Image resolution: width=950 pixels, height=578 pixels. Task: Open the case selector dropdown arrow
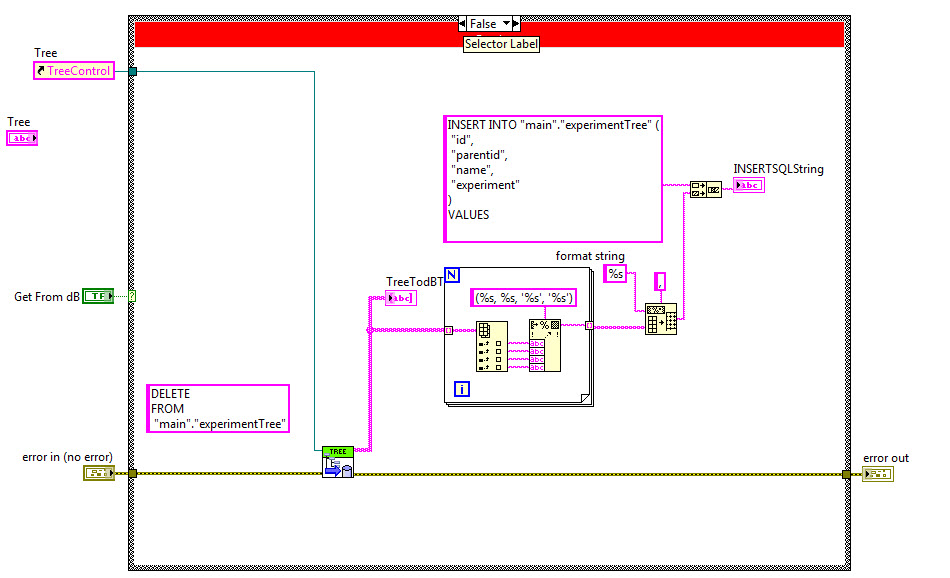click(506, 24)
